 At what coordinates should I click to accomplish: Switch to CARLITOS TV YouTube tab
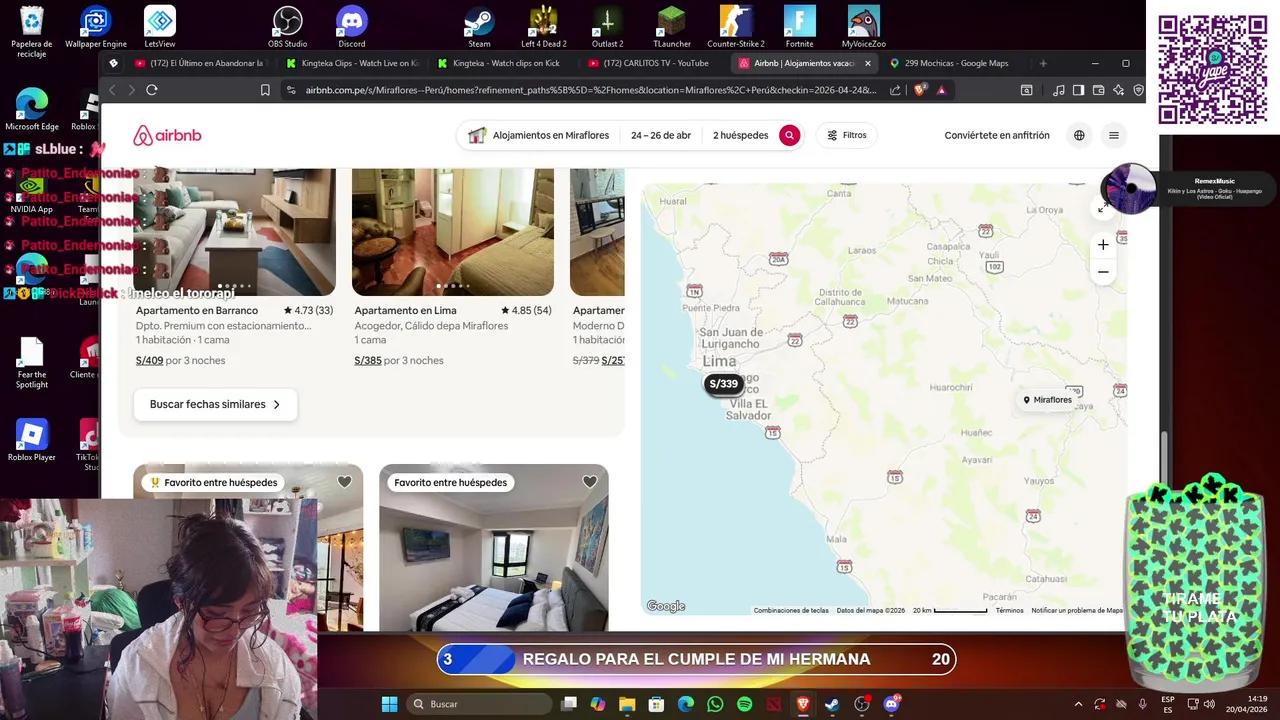tap(654, 63)
